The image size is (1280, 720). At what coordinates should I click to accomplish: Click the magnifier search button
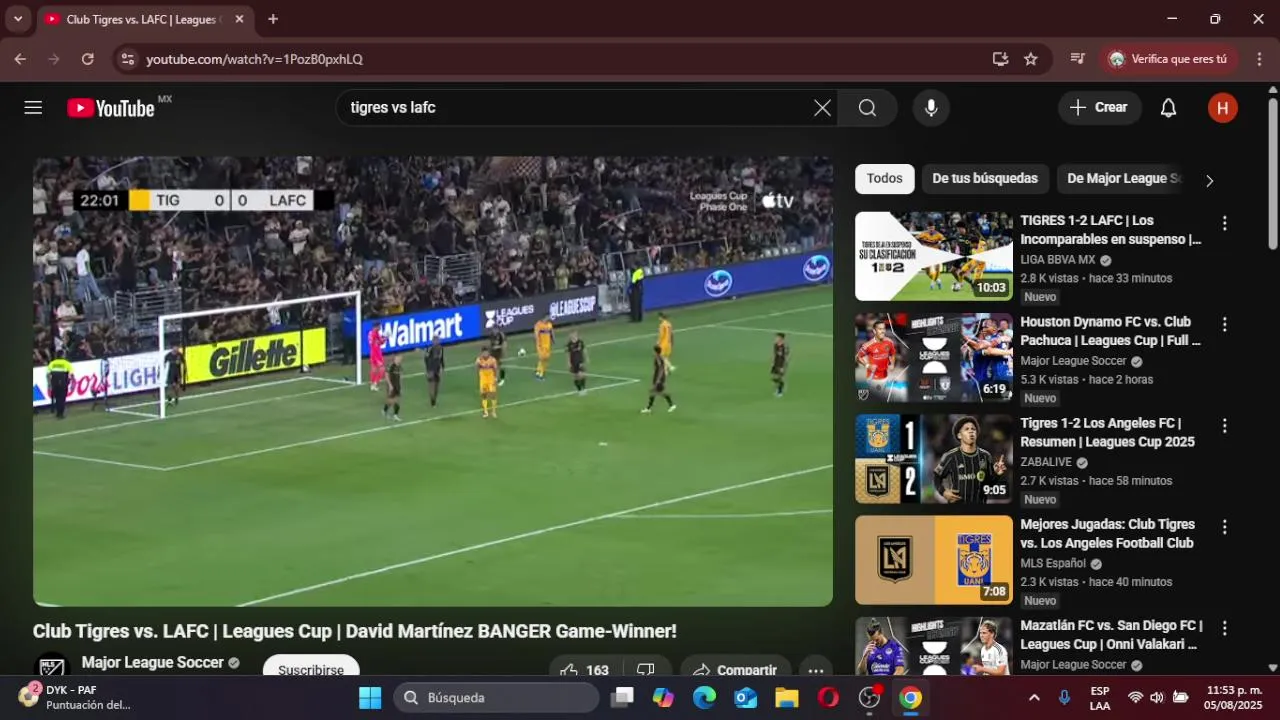click(867, 108)
